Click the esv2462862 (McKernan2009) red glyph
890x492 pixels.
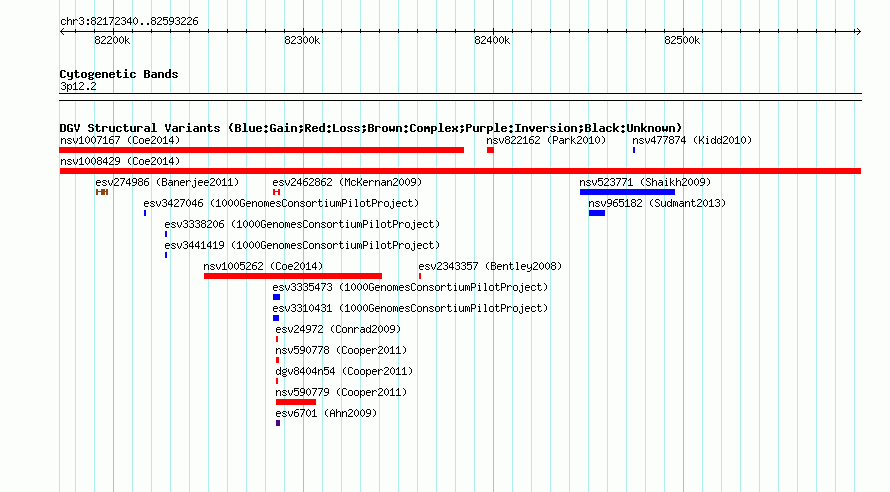click(x=276, y=192)
